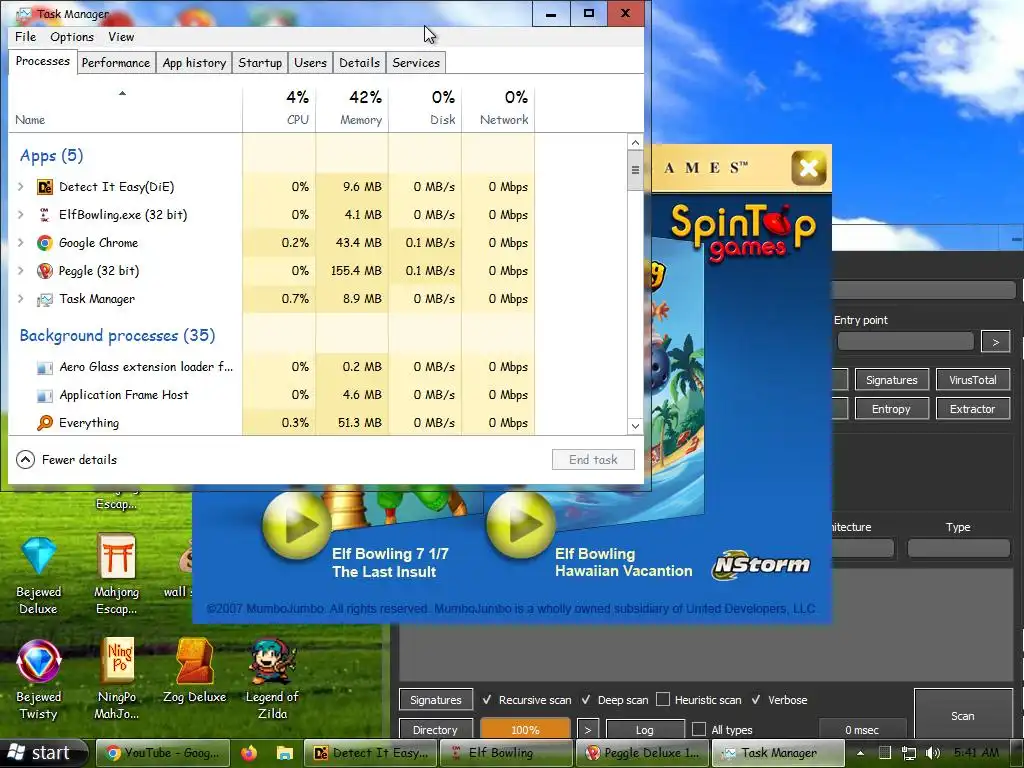1024x768 pixels.
Task: Close the SpinTop games popup with yellow X
Action: click(808, 168)
